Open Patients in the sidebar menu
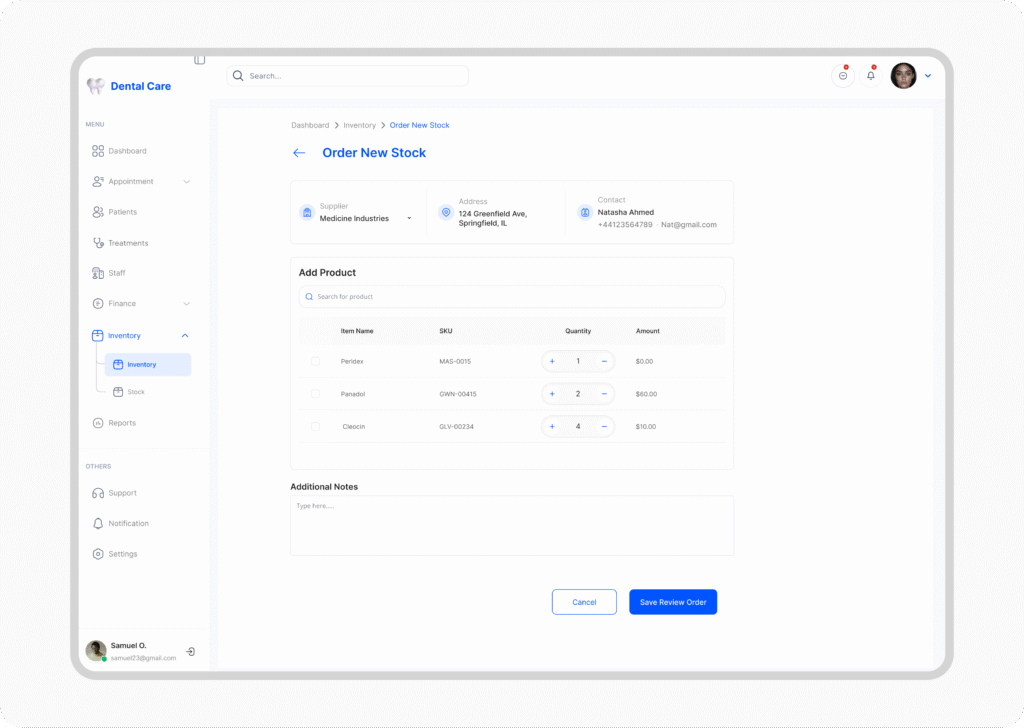This screenshot has height=728, width=1024. (122, 212)
